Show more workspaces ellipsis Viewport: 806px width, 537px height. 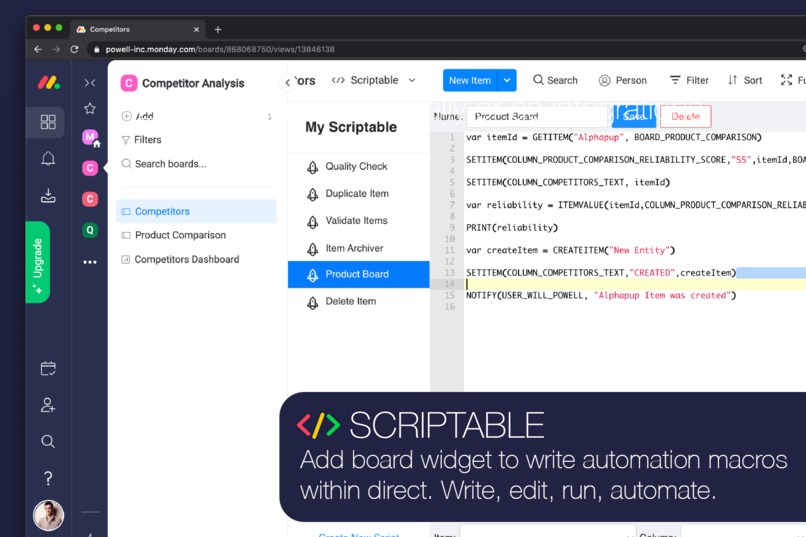90,262
